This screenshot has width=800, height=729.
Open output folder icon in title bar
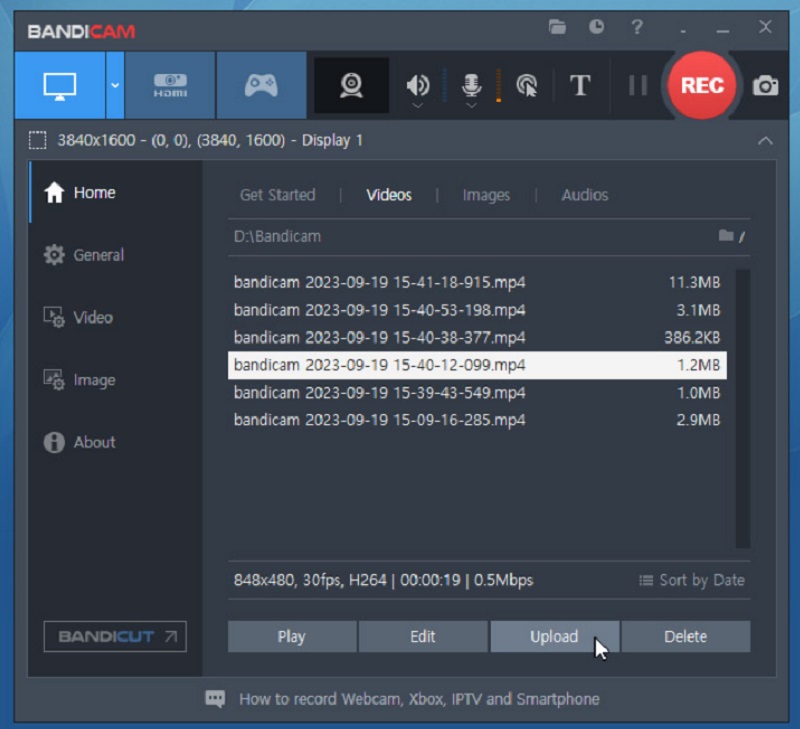(557, 27)
